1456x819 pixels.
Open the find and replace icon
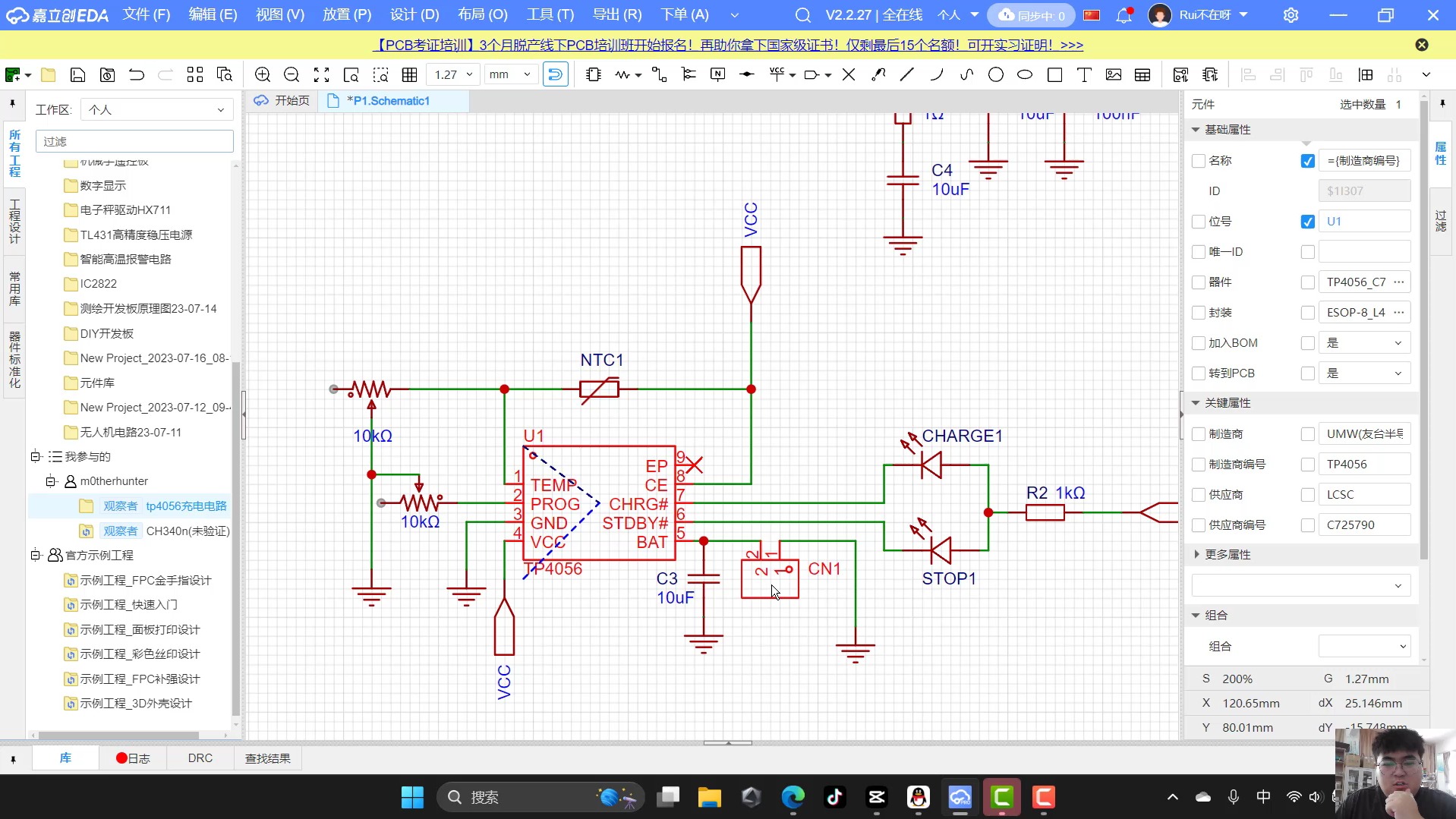pos(225,74)
